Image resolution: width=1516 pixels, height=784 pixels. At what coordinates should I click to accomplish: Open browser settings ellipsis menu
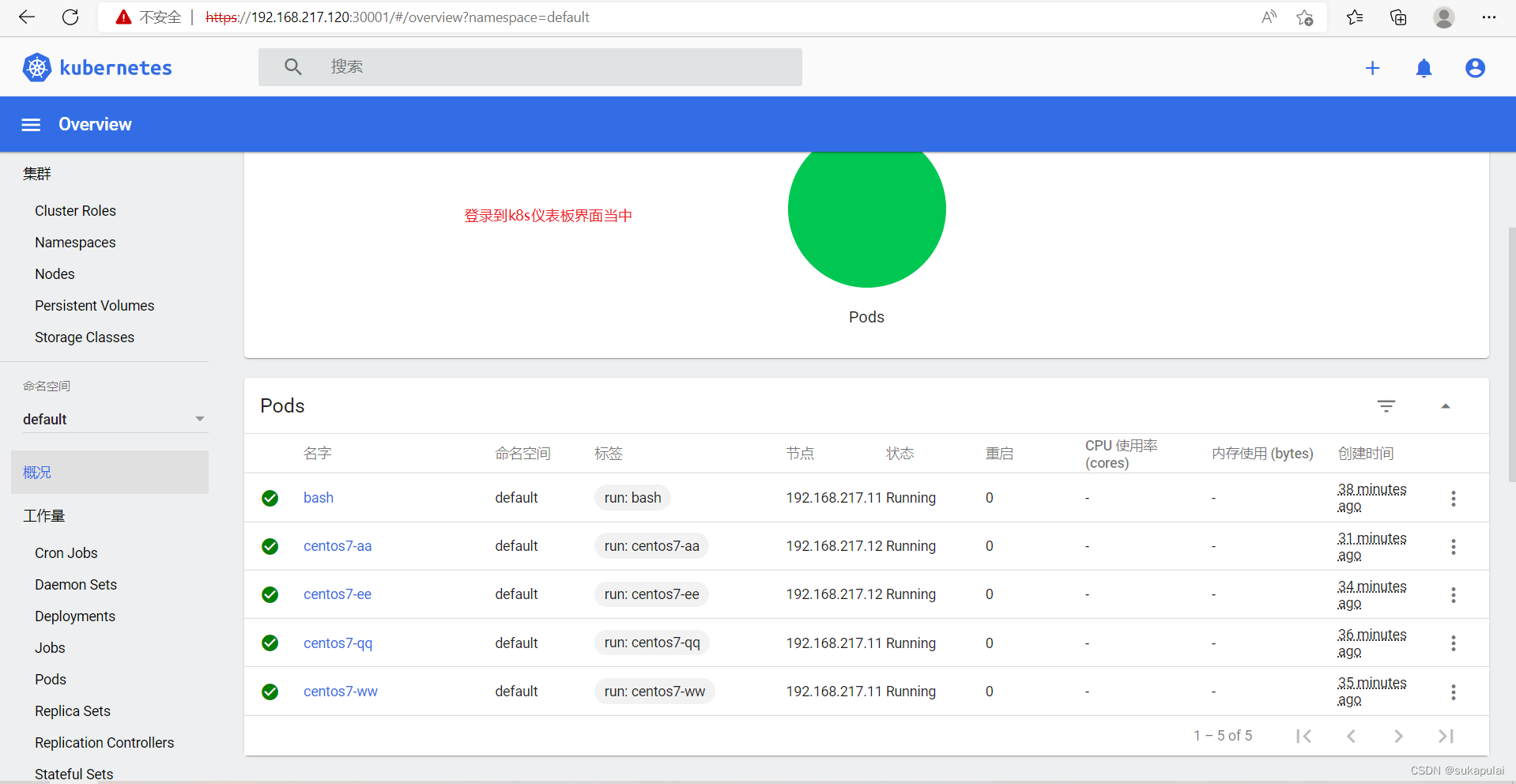click(1489, 17)
